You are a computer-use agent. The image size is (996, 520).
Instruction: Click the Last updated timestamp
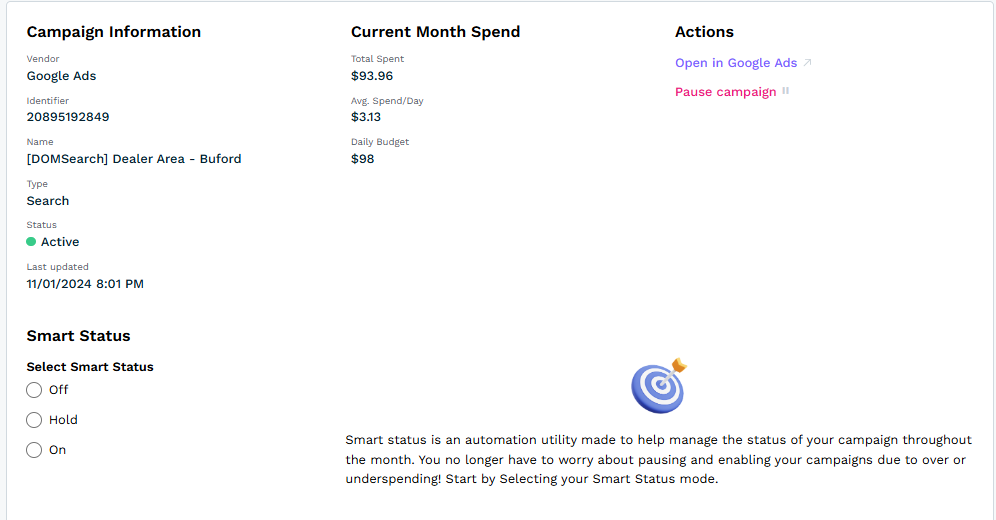pos(85,284)
